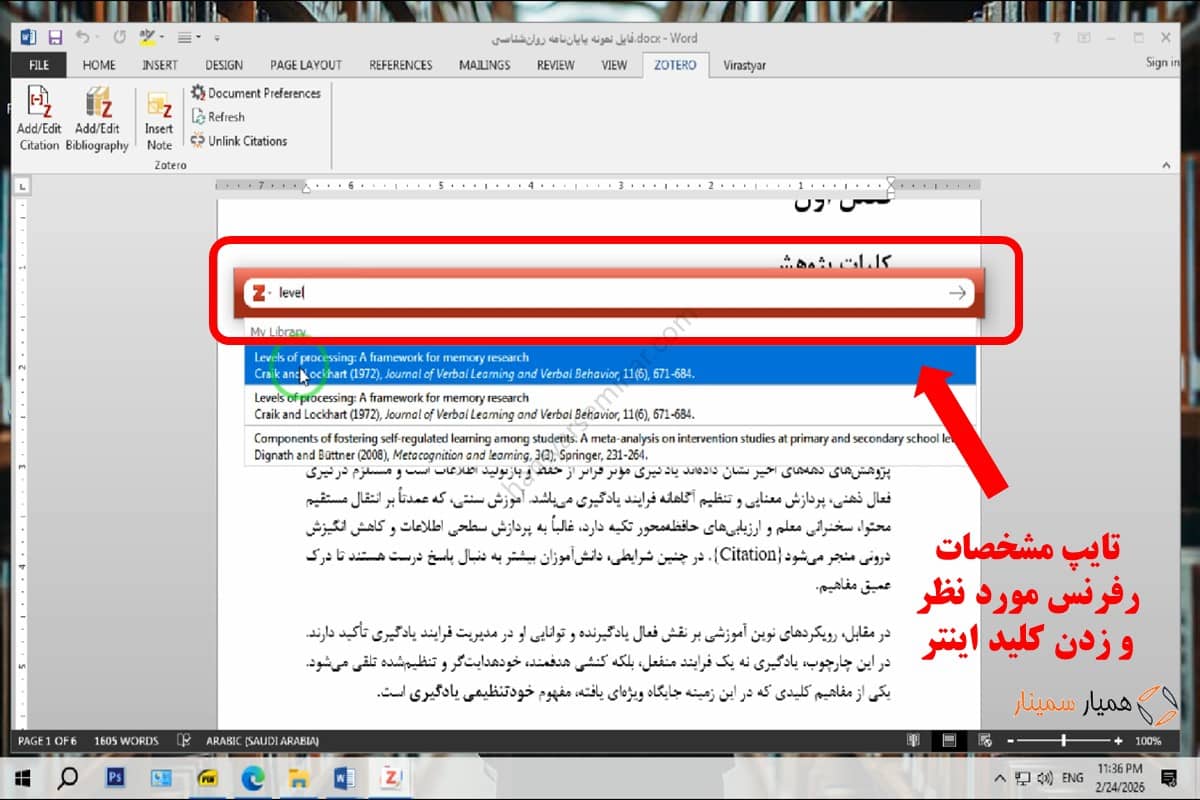Switch to Print Layout view

coord(948,741)
